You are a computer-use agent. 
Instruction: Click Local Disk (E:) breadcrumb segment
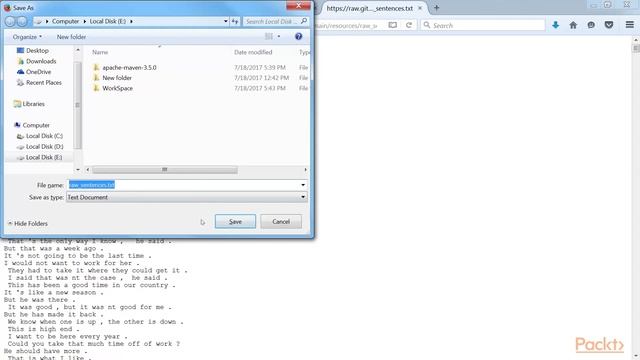pyautogui.click(x=108, y=21)
